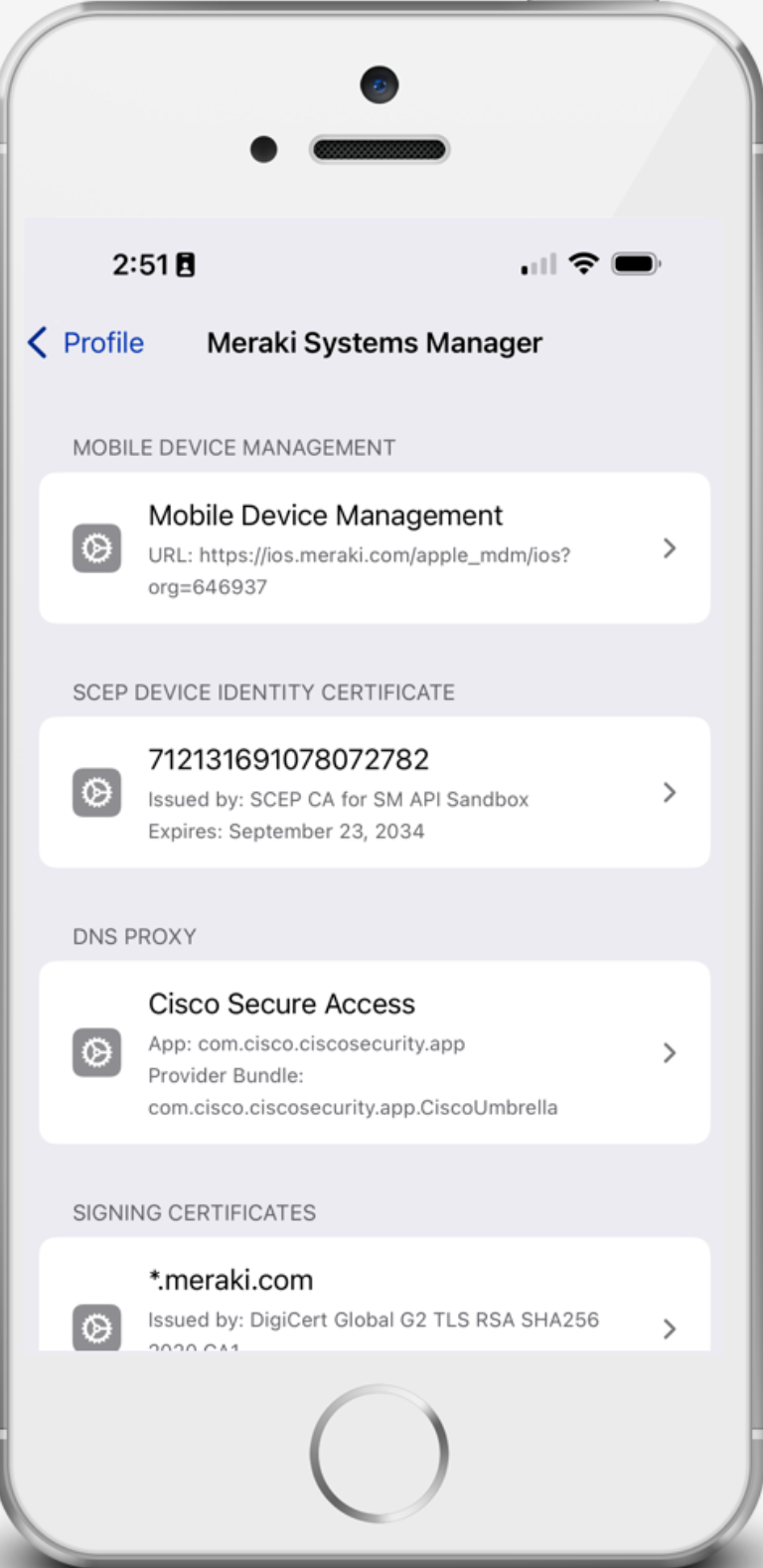The image size is (763, 1568).
Task: Tap the ID badge icon beside clock
Action: [186, 264]
